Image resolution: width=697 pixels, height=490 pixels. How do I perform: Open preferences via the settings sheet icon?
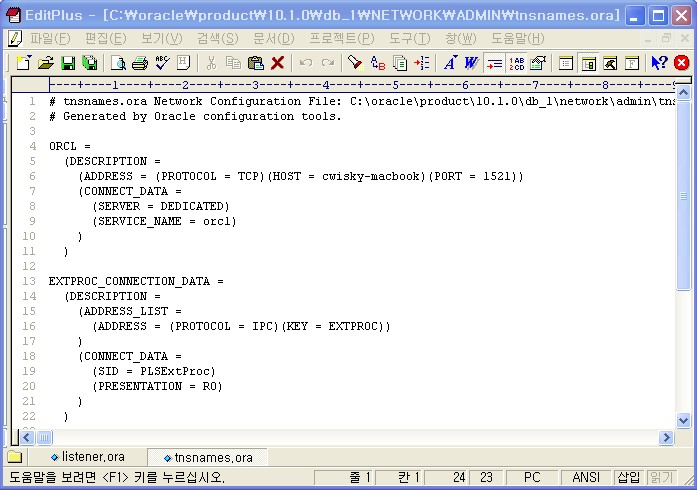point(538,63)
